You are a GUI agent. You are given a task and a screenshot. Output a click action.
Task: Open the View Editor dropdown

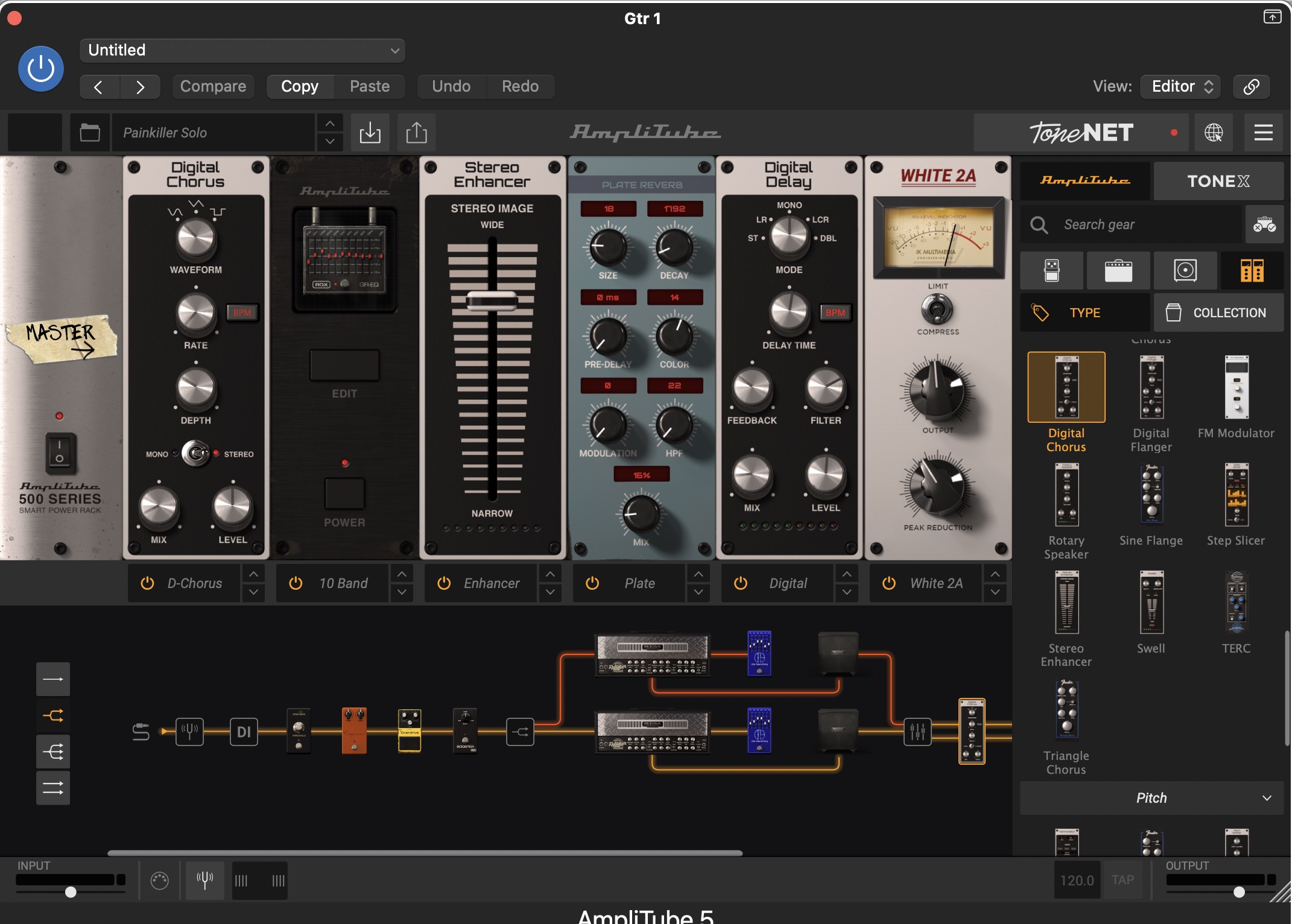coord(1180,86)
